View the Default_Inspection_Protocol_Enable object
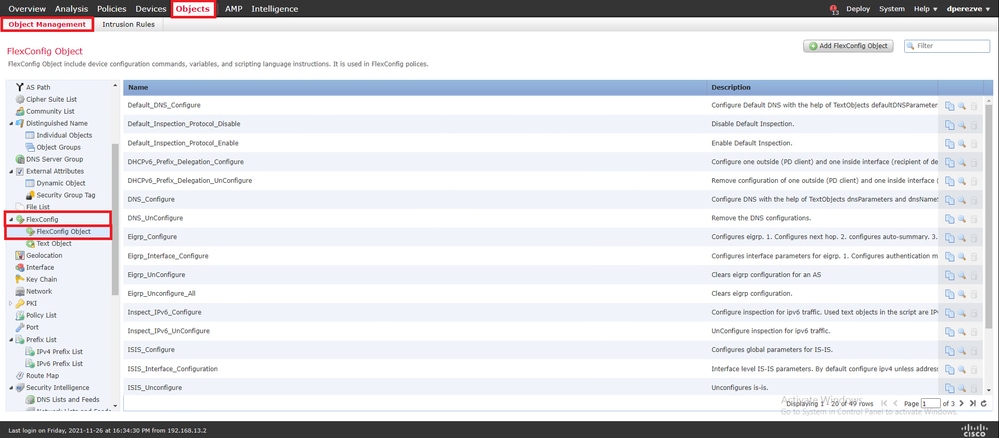 click(x=962, y=144)
